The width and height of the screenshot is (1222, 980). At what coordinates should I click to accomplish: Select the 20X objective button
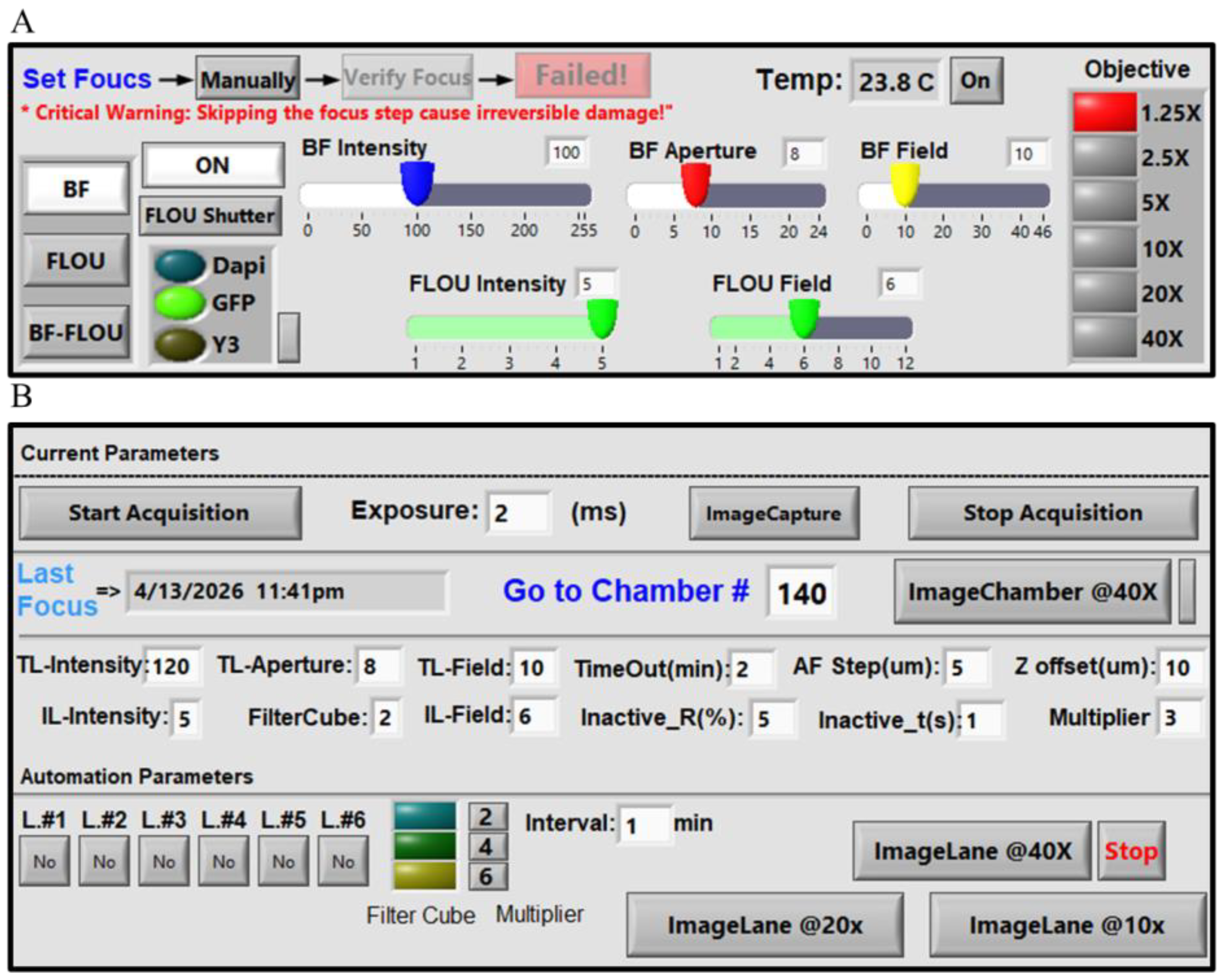1104,293
